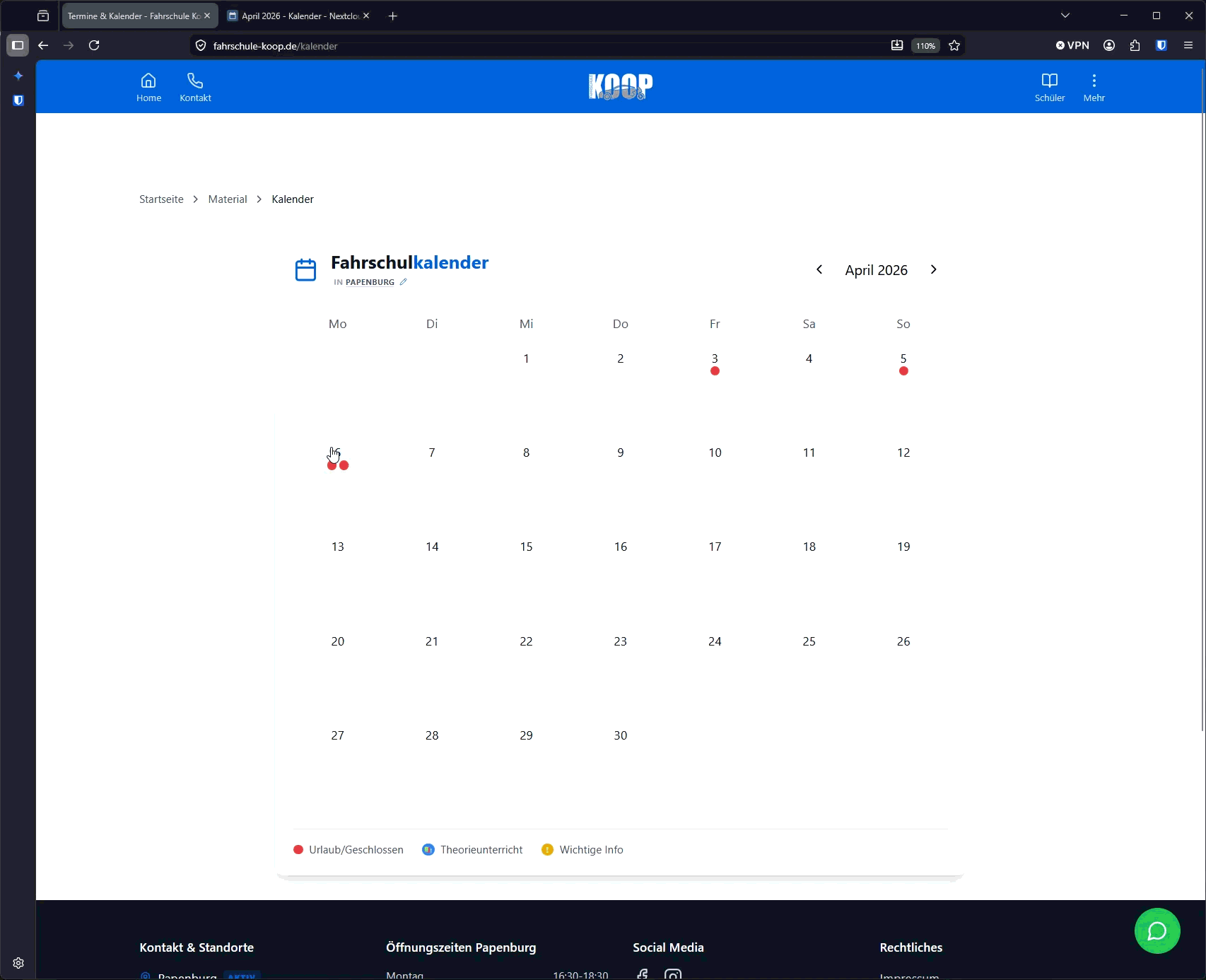The height and width of the screenshot is (980, 1206).
Task: Open Facebook link in footer
Action: (642, 974)
